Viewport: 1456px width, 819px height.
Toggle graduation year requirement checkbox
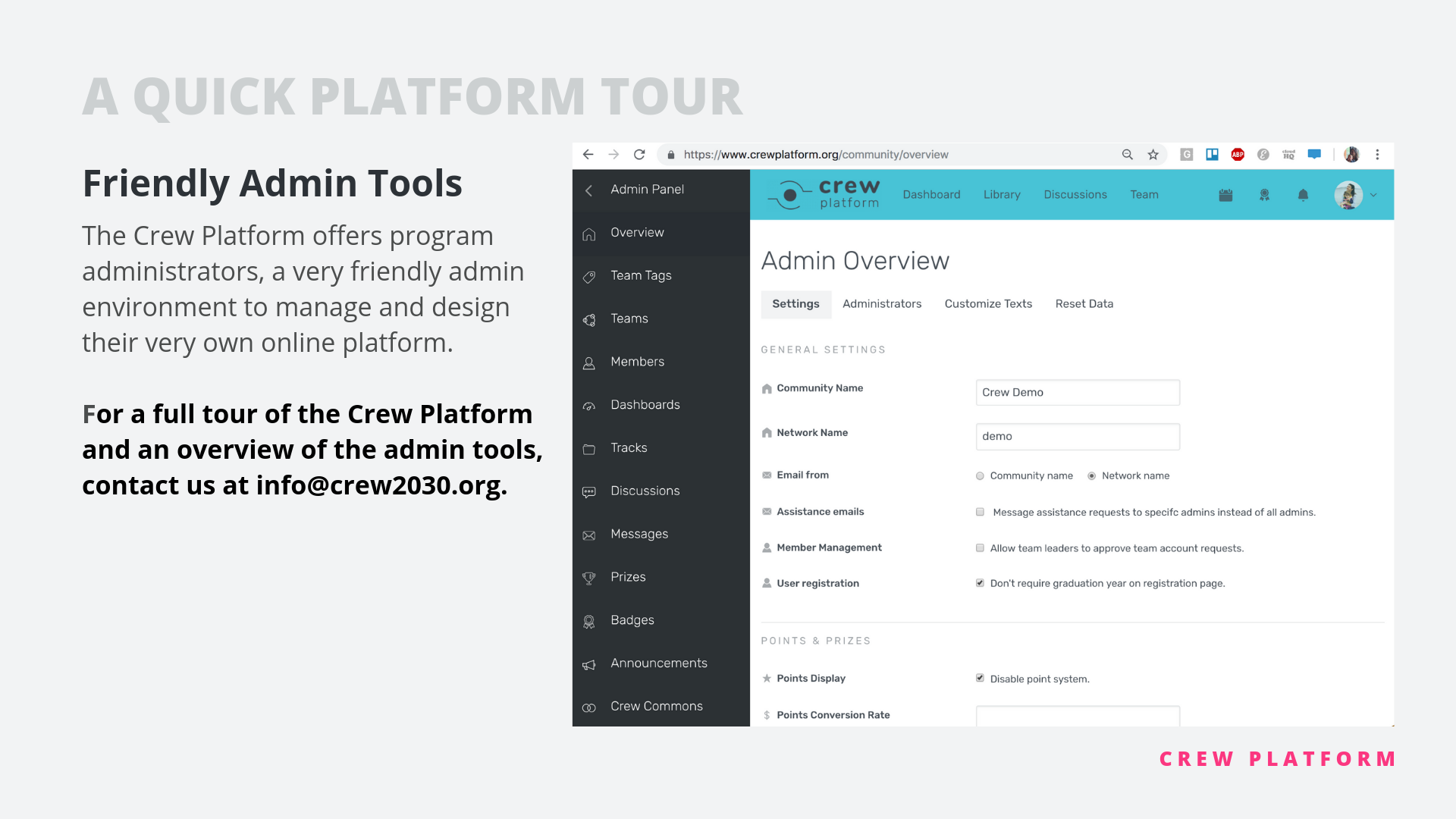980,583
